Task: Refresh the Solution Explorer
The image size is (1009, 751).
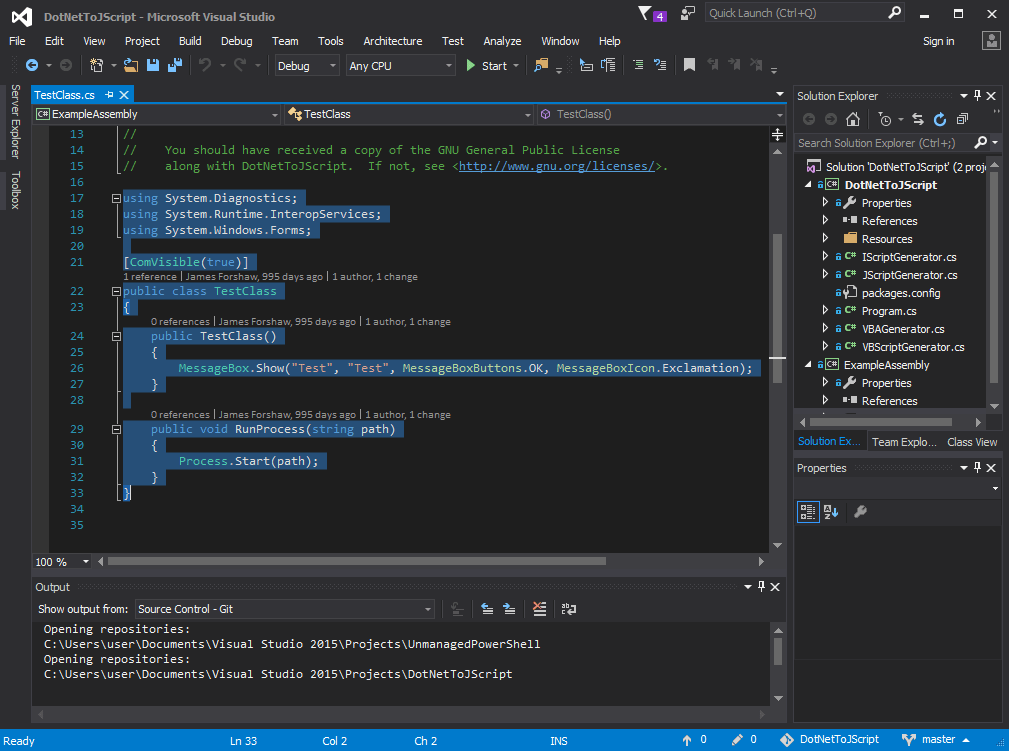Action: 940,120
